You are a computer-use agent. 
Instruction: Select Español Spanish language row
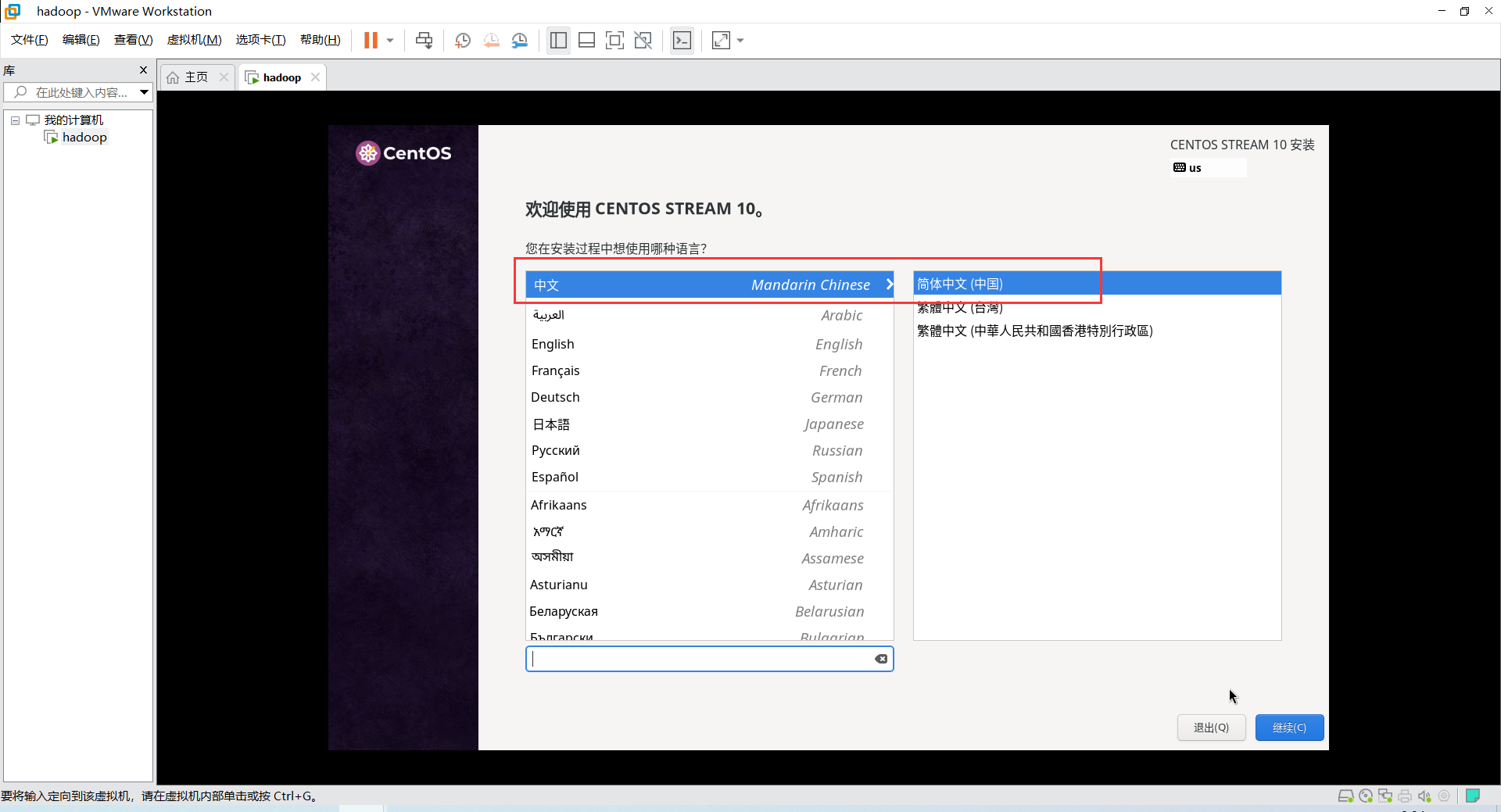pos(710,477)
